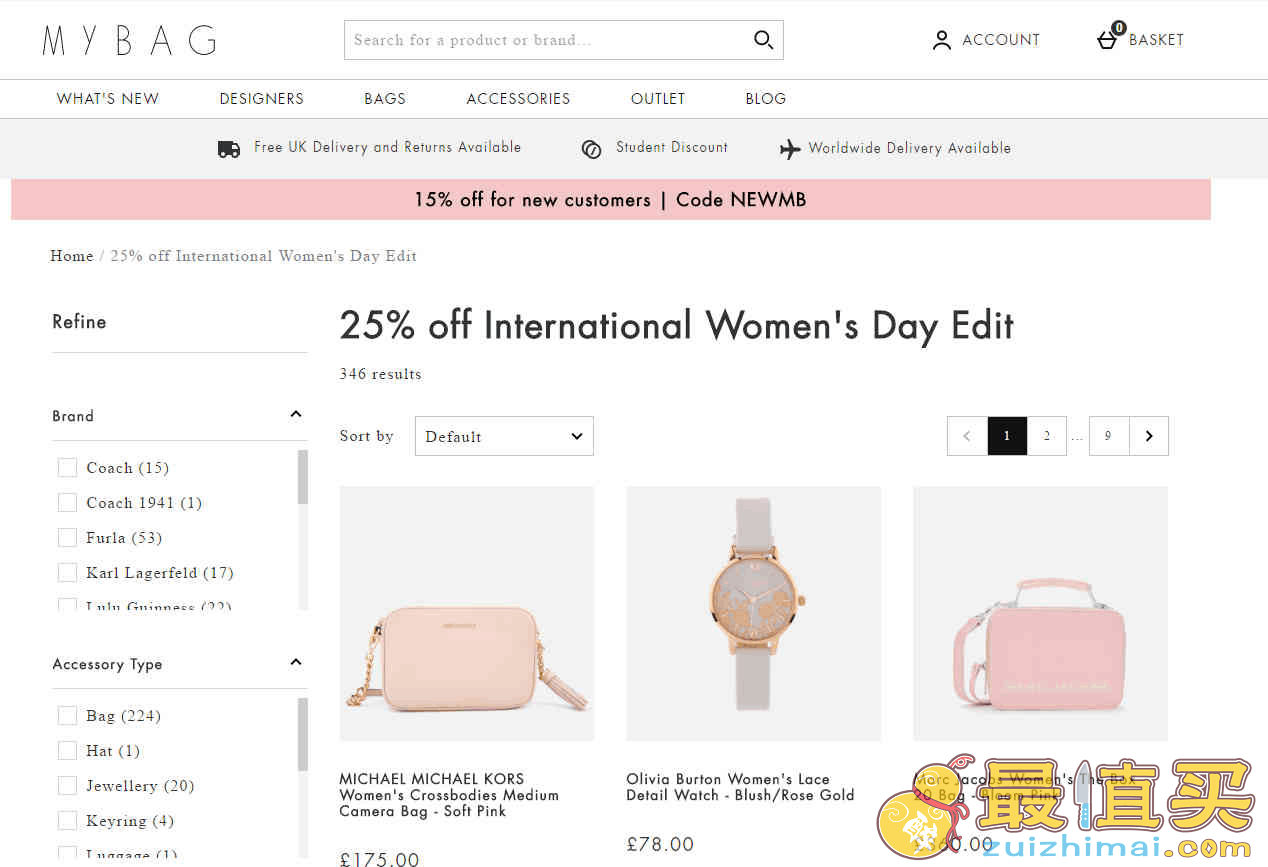Viewport: 1268px width, 867px height.
Task: Tick the Karl Lagerfeld (17) checkbox
Action: click(67, 572)
